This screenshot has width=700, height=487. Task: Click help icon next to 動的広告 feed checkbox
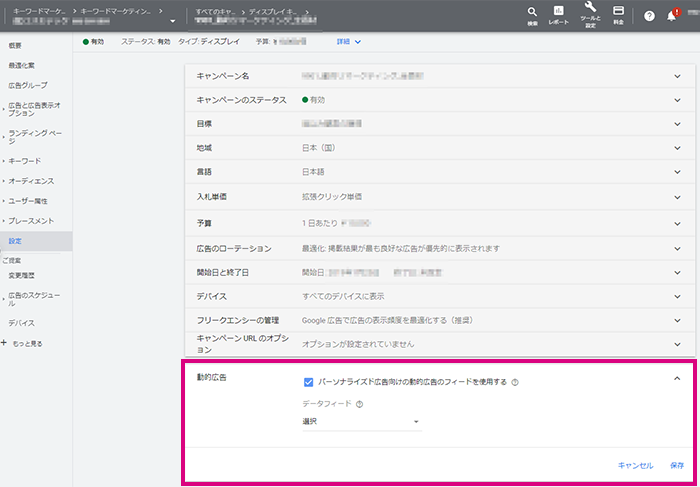[x=515, y=382]
